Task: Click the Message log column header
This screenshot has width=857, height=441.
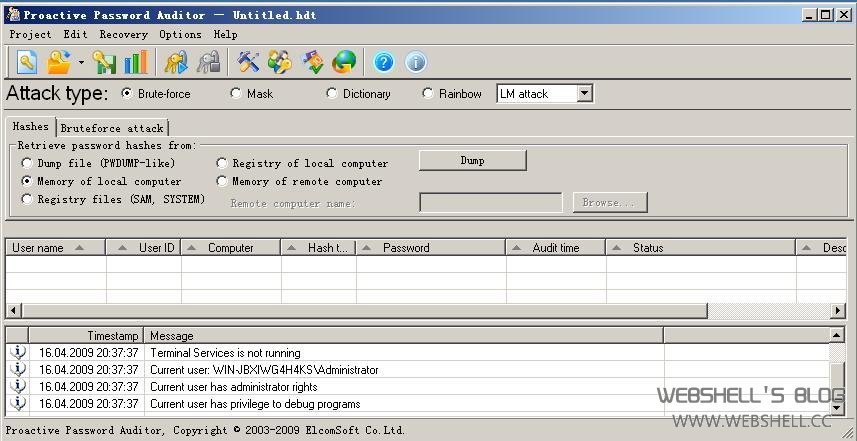Action: (403, 335)
